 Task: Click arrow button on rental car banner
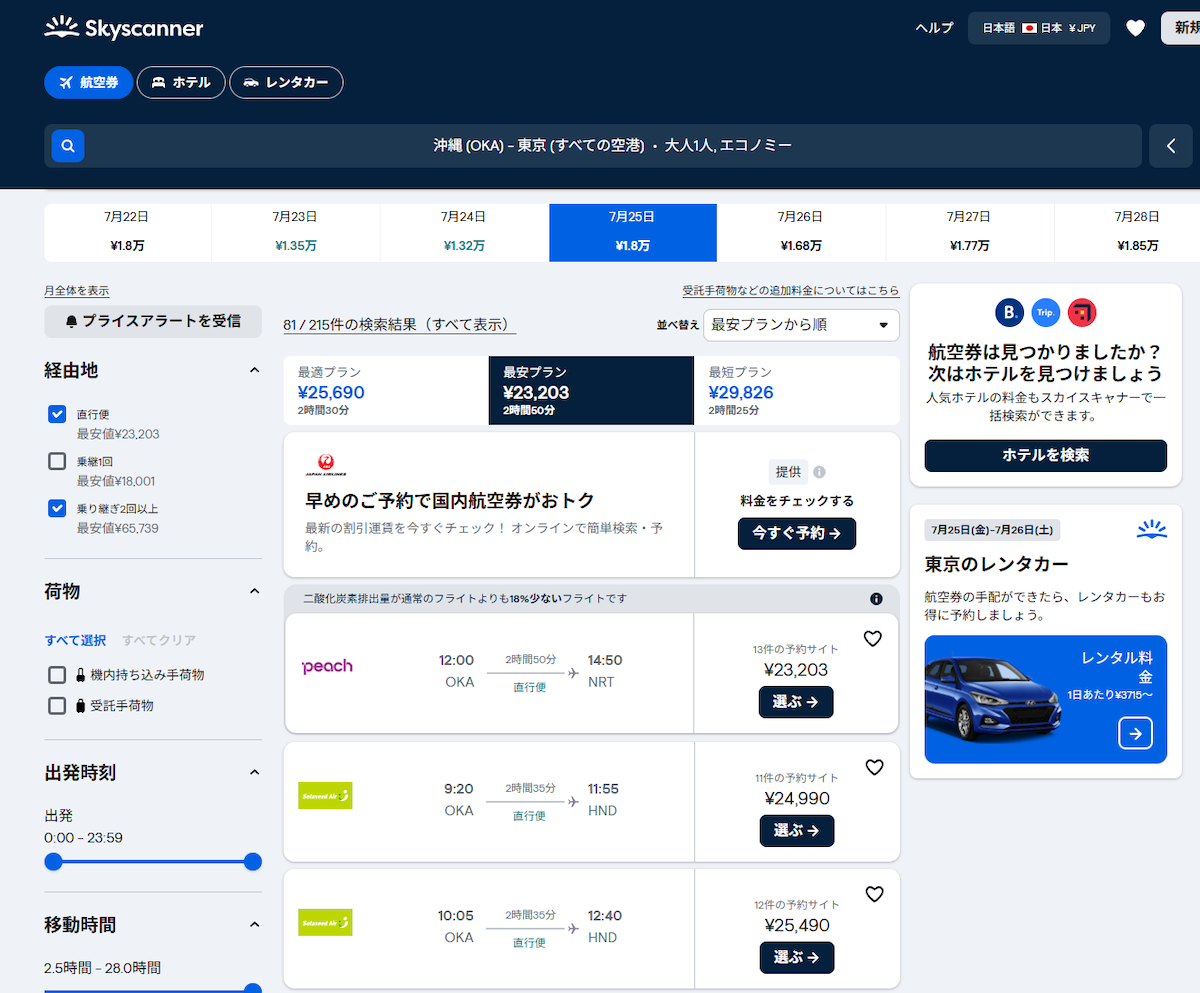(x=1135, y=733)
